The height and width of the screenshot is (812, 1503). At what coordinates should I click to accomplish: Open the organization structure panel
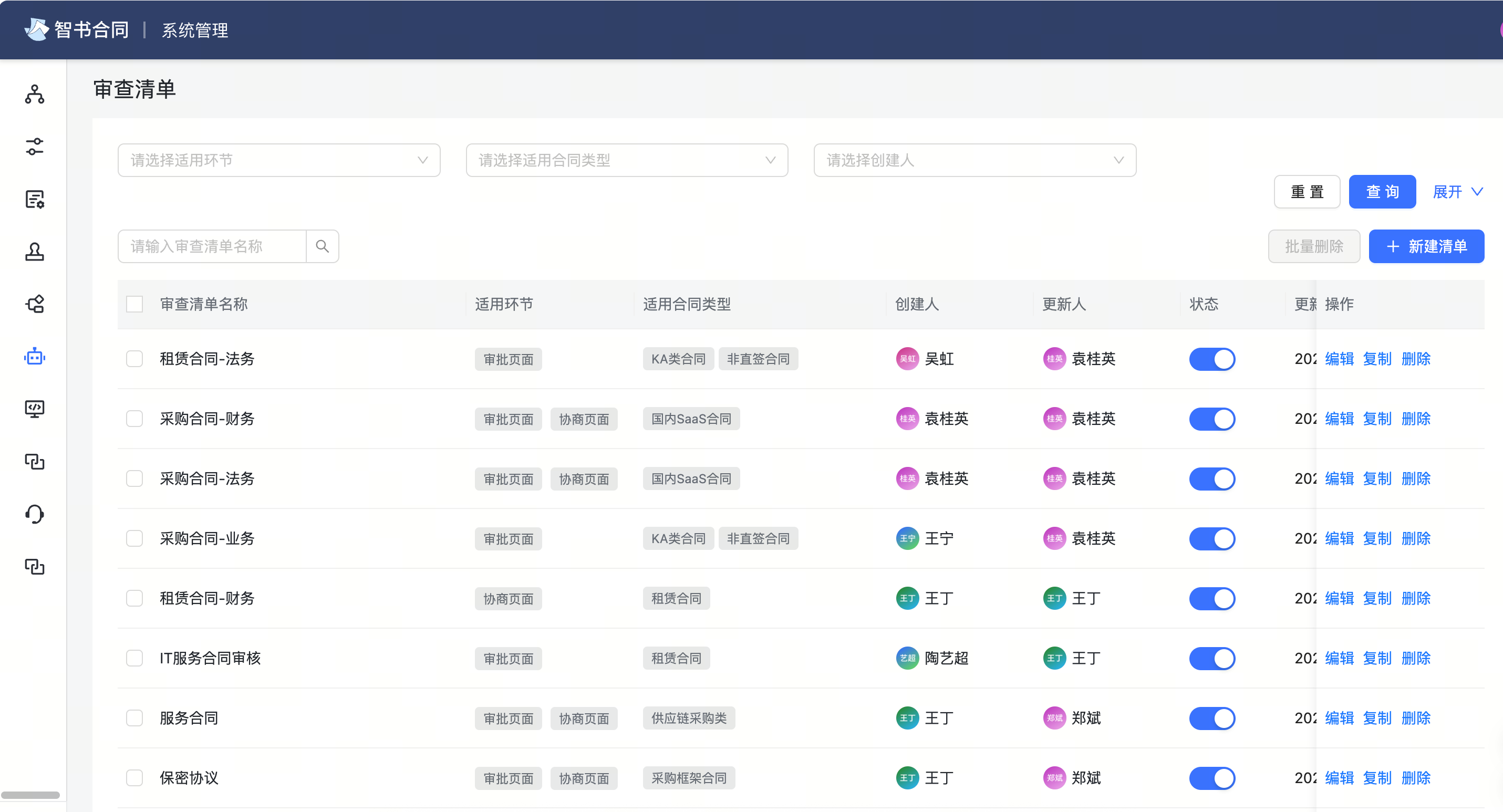(x=35, y=95)
